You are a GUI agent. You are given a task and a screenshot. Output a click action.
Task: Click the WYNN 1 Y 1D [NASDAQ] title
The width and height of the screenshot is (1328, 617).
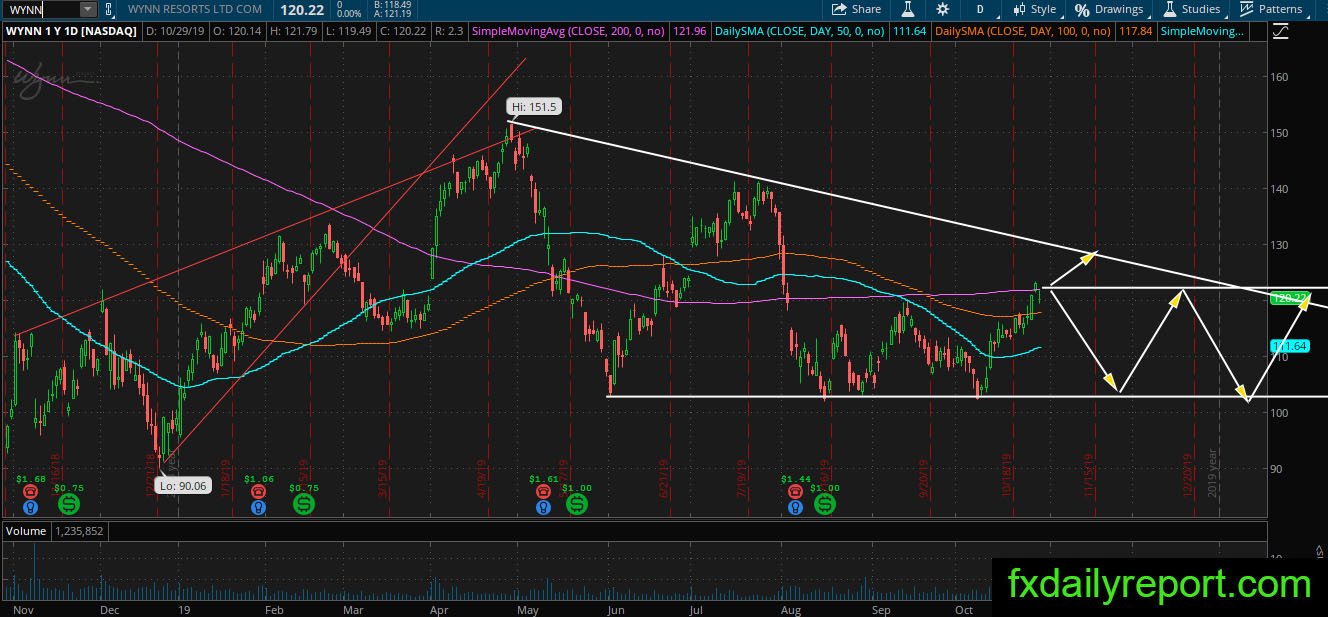pos(72,32)
